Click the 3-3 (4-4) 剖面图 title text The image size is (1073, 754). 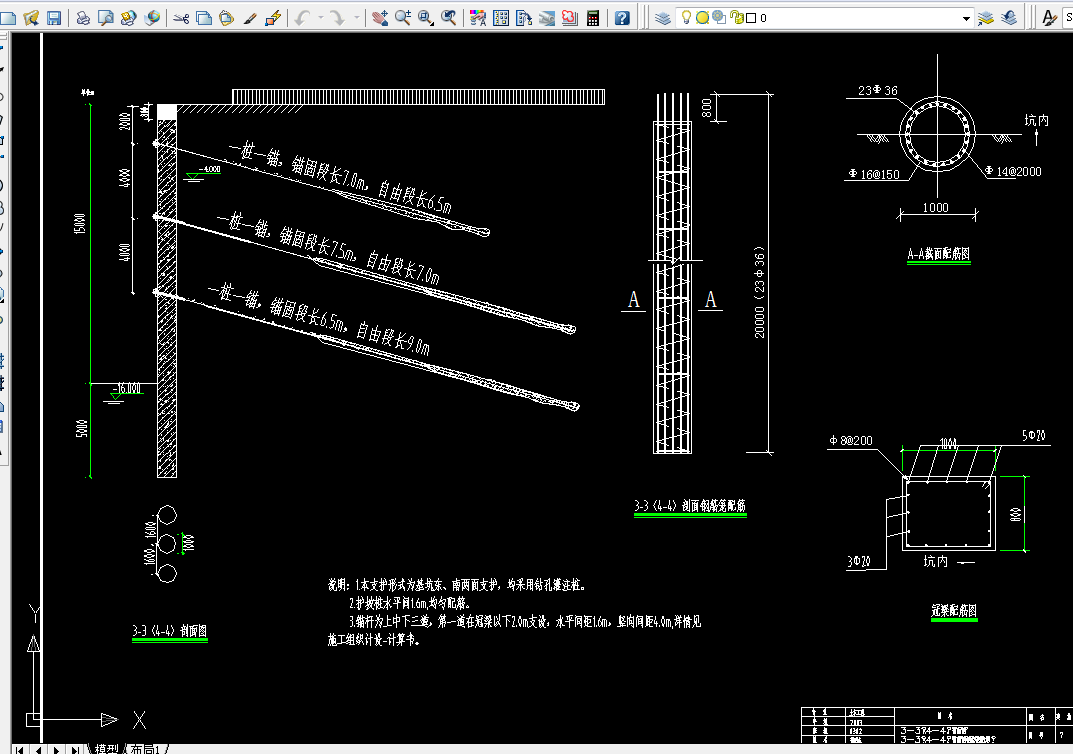[170, 631]
